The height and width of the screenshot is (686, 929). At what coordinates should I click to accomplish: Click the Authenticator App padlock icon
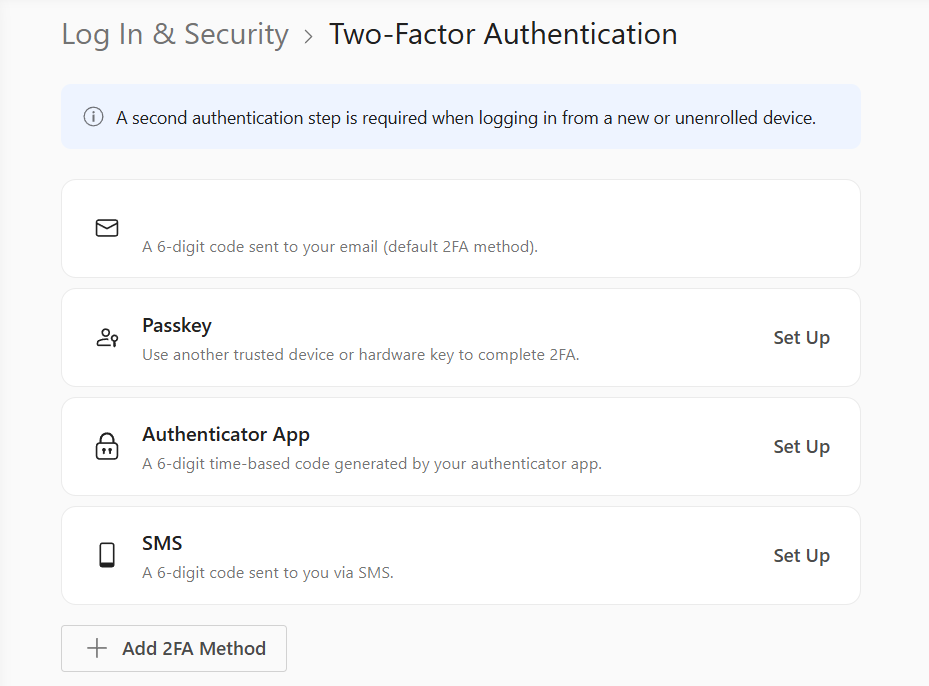(x=106, y=446)
